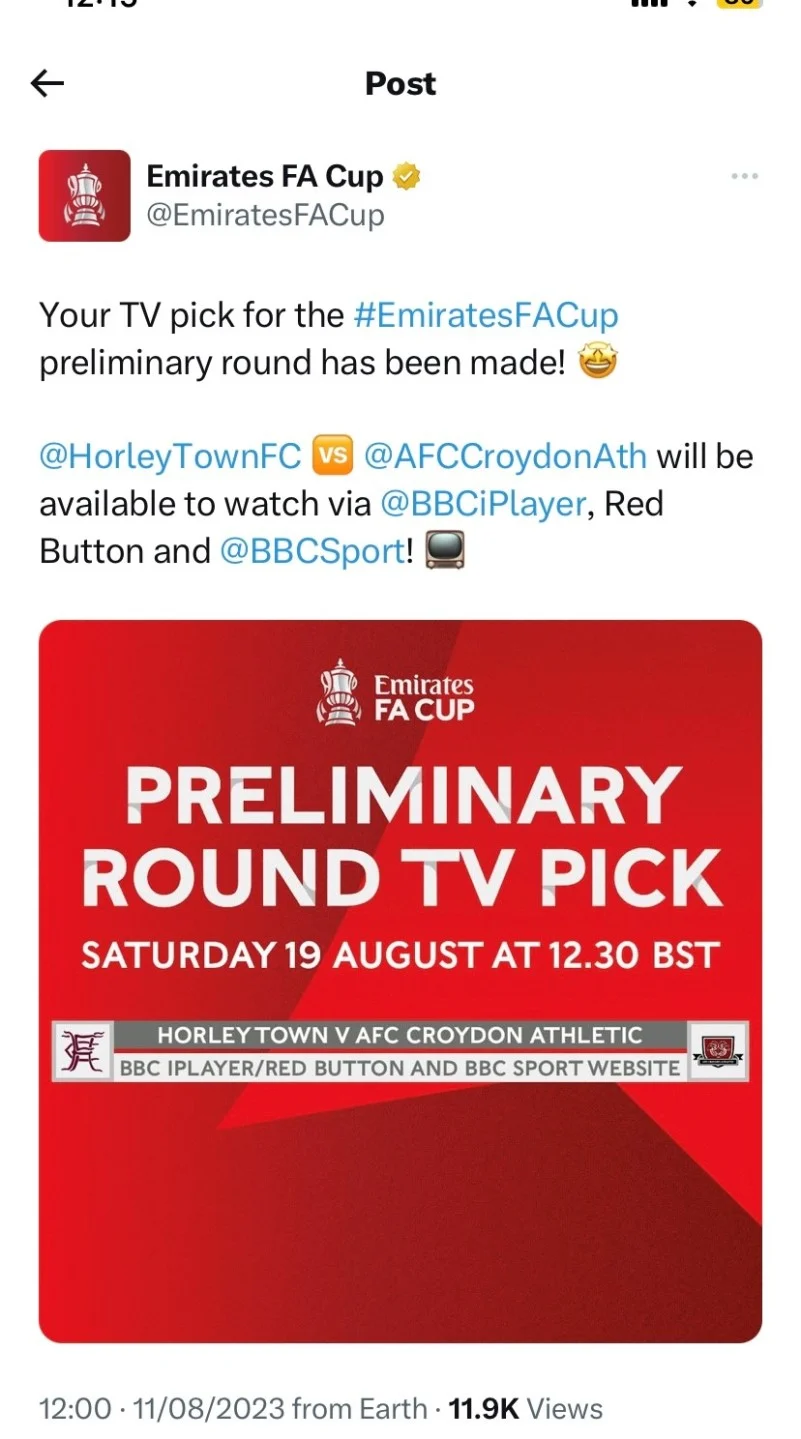The height and width of the screenshot is (1439, 801).
Task: Tap the Emirates FA Cup display name
Action: (264, 177)
